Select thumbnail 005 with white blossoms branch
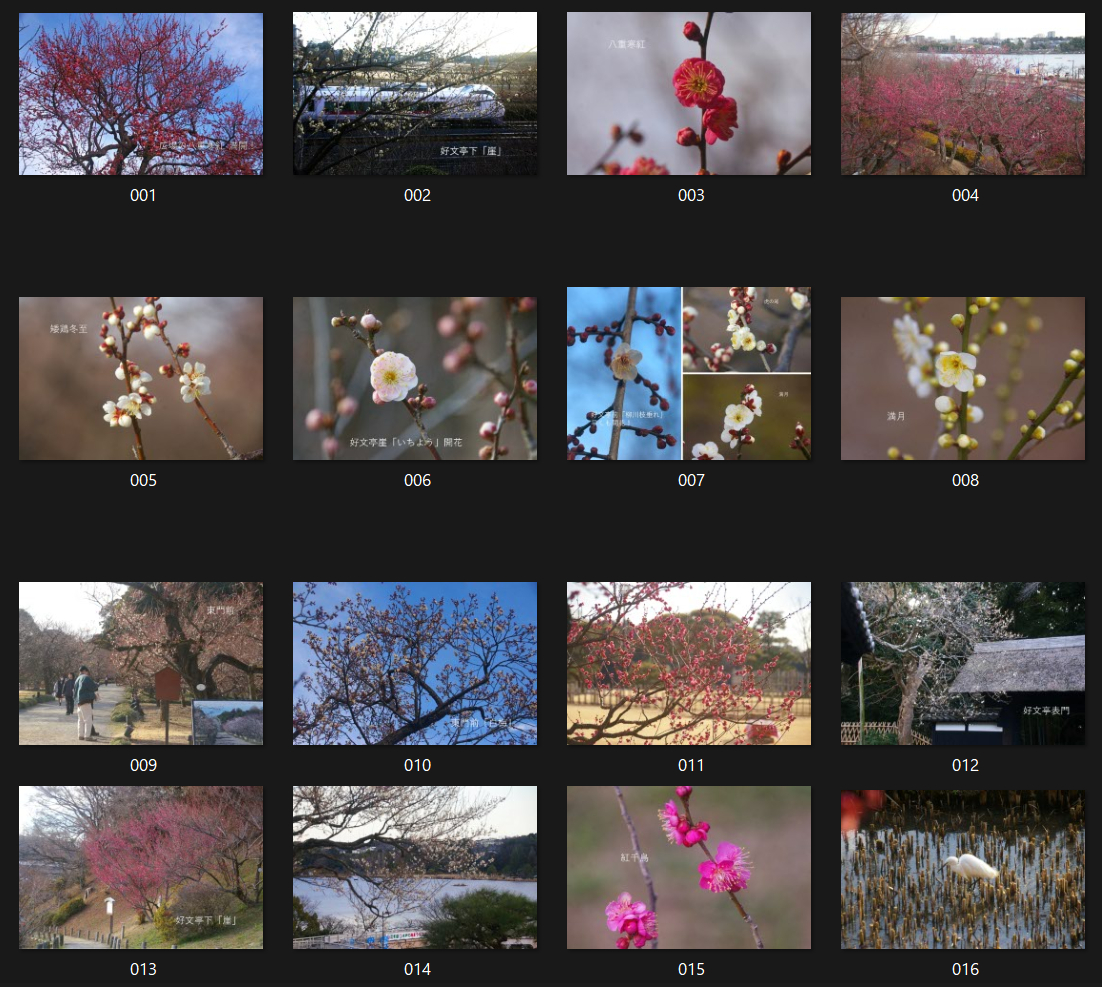The width and height of the screenshot is (1102, 987). [x=141, y=378]
